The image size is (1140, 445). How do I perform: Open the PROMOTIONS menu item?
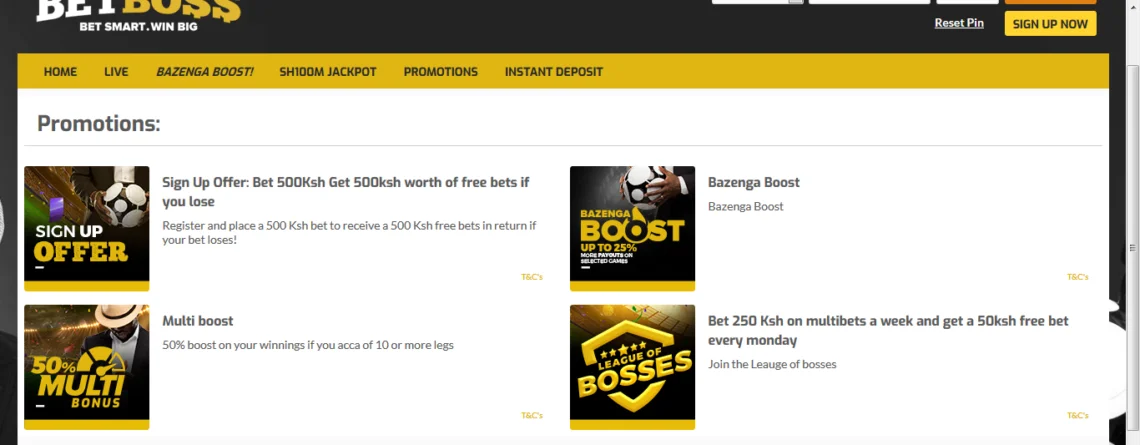(441, 72)
